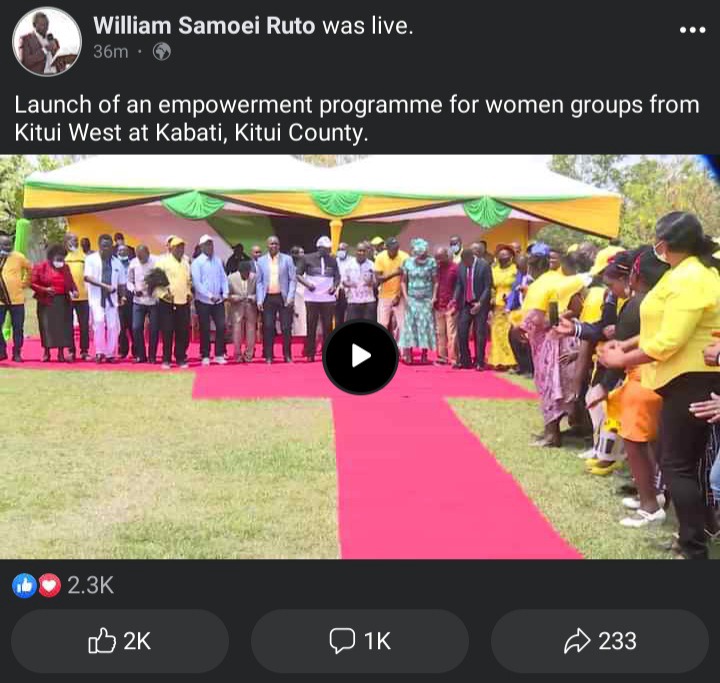Screen dimensions: 720x683
Task: Click the red heart reaction icon
Action: 49,586
